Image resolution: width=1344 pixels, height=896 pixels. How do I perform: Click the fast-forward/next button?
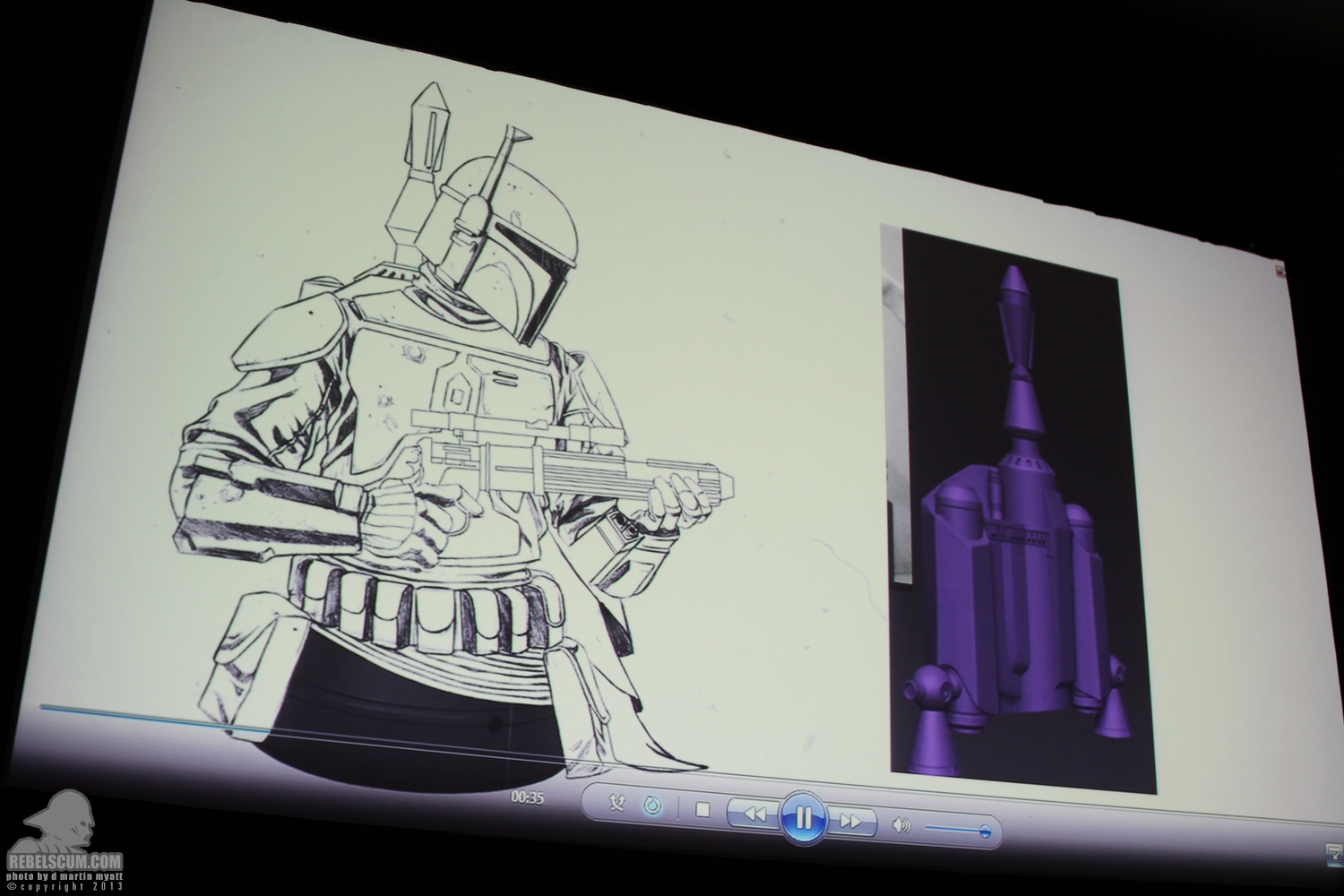[x=850, y=820]
